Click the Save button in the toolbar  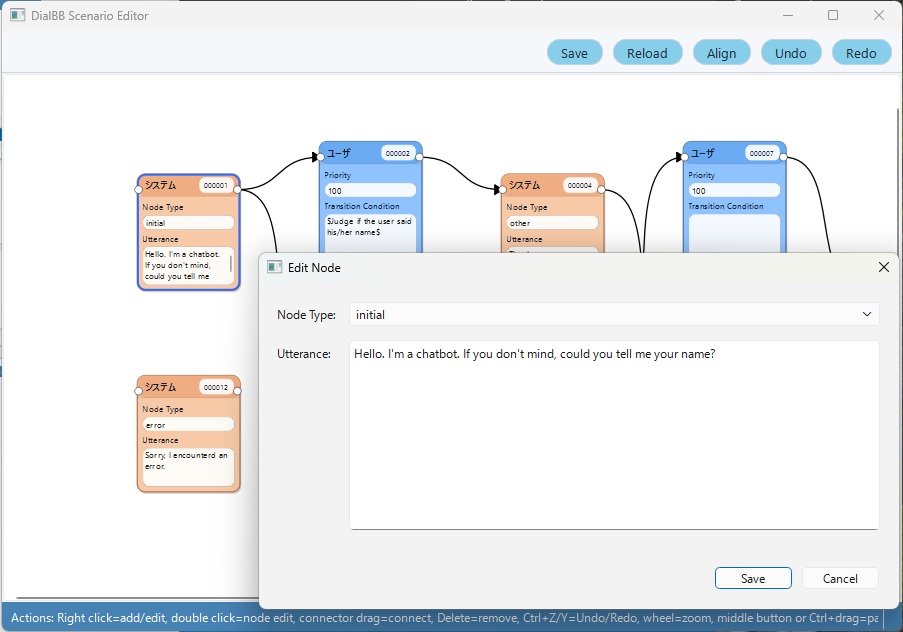[x=574, y=53]
